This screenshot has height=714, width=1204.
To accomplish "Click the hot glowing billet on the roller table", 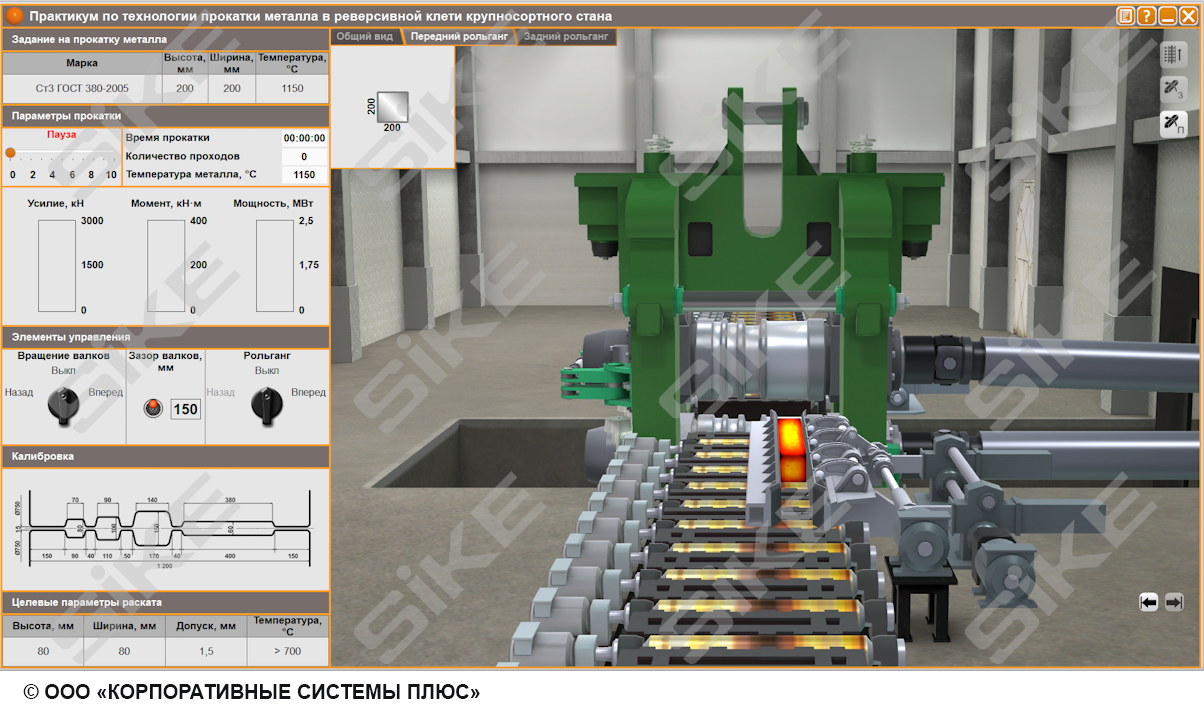I will (791, 451).
